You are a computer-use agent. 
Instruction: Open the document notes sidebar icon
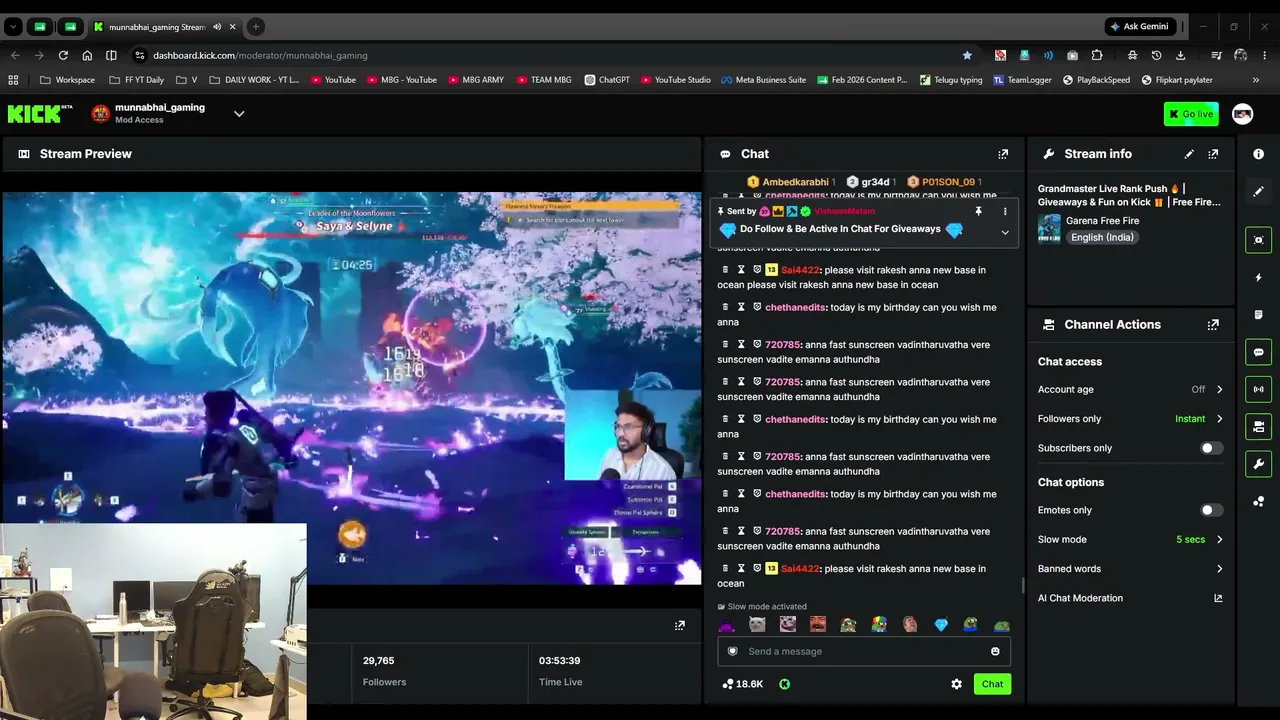click(1258, 315)
